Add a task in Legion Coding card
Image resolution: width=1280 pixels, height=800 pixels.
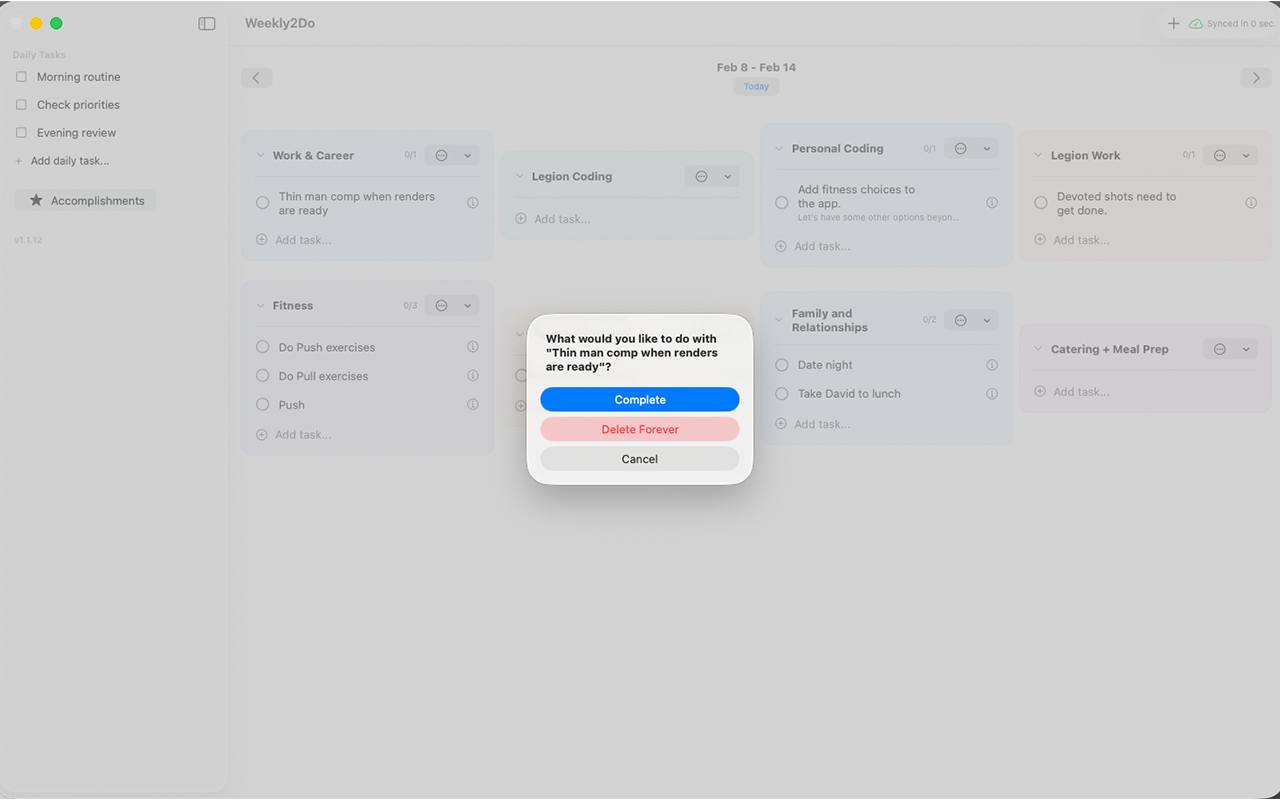click(553, 219)
